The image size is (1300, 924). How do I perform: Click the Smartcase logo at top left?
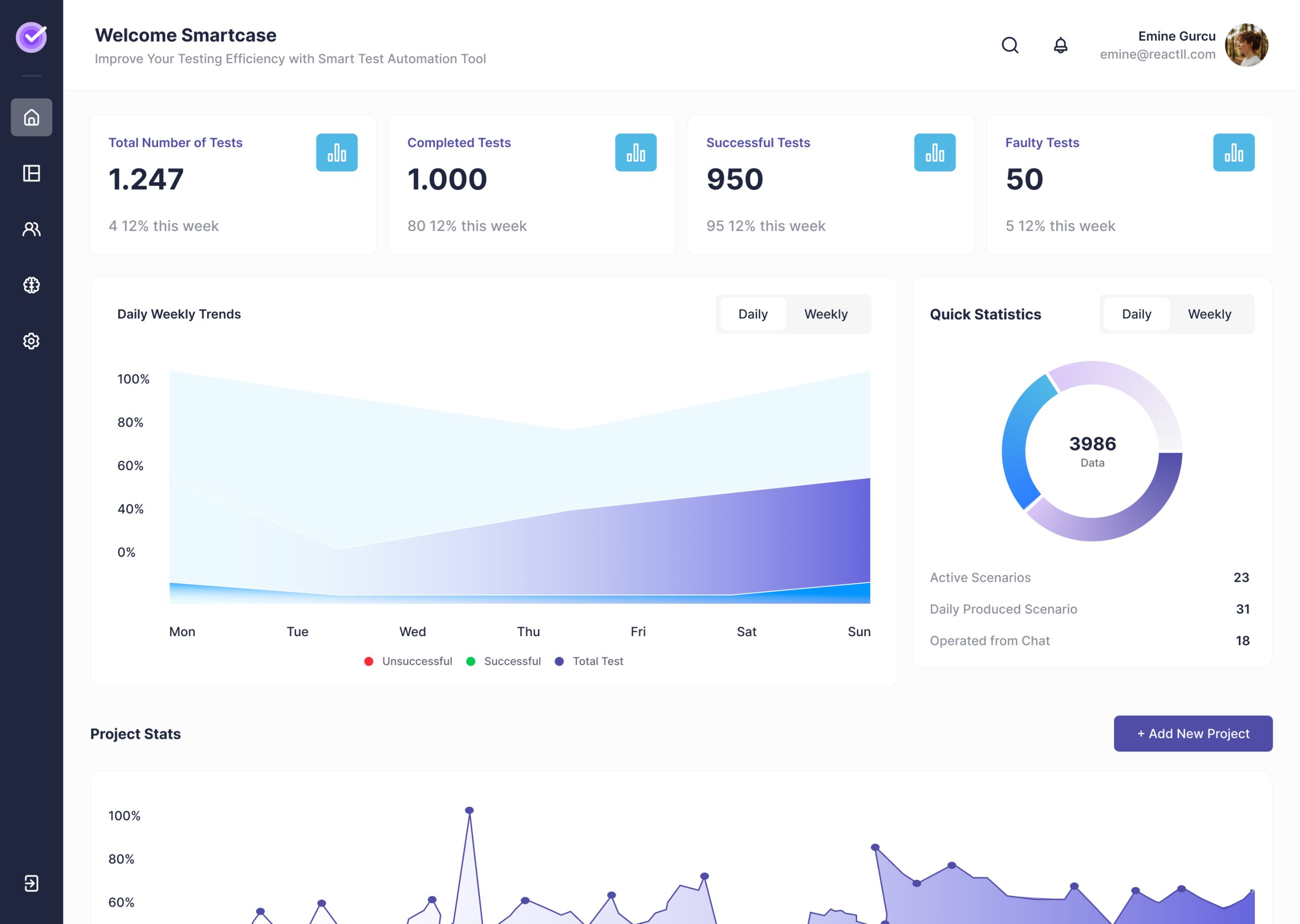pyautogui.click(x=31, y=37)
